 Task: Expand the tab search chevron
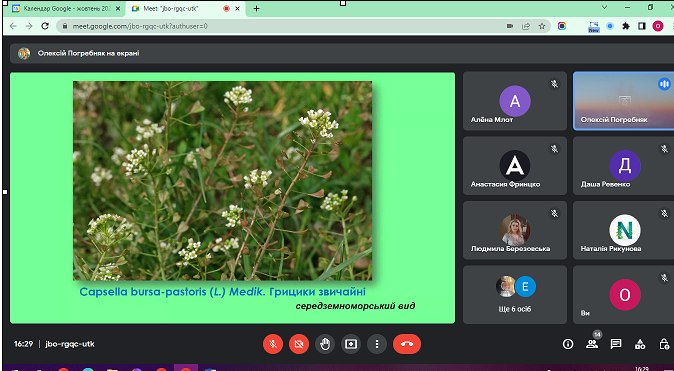[604, 7]
